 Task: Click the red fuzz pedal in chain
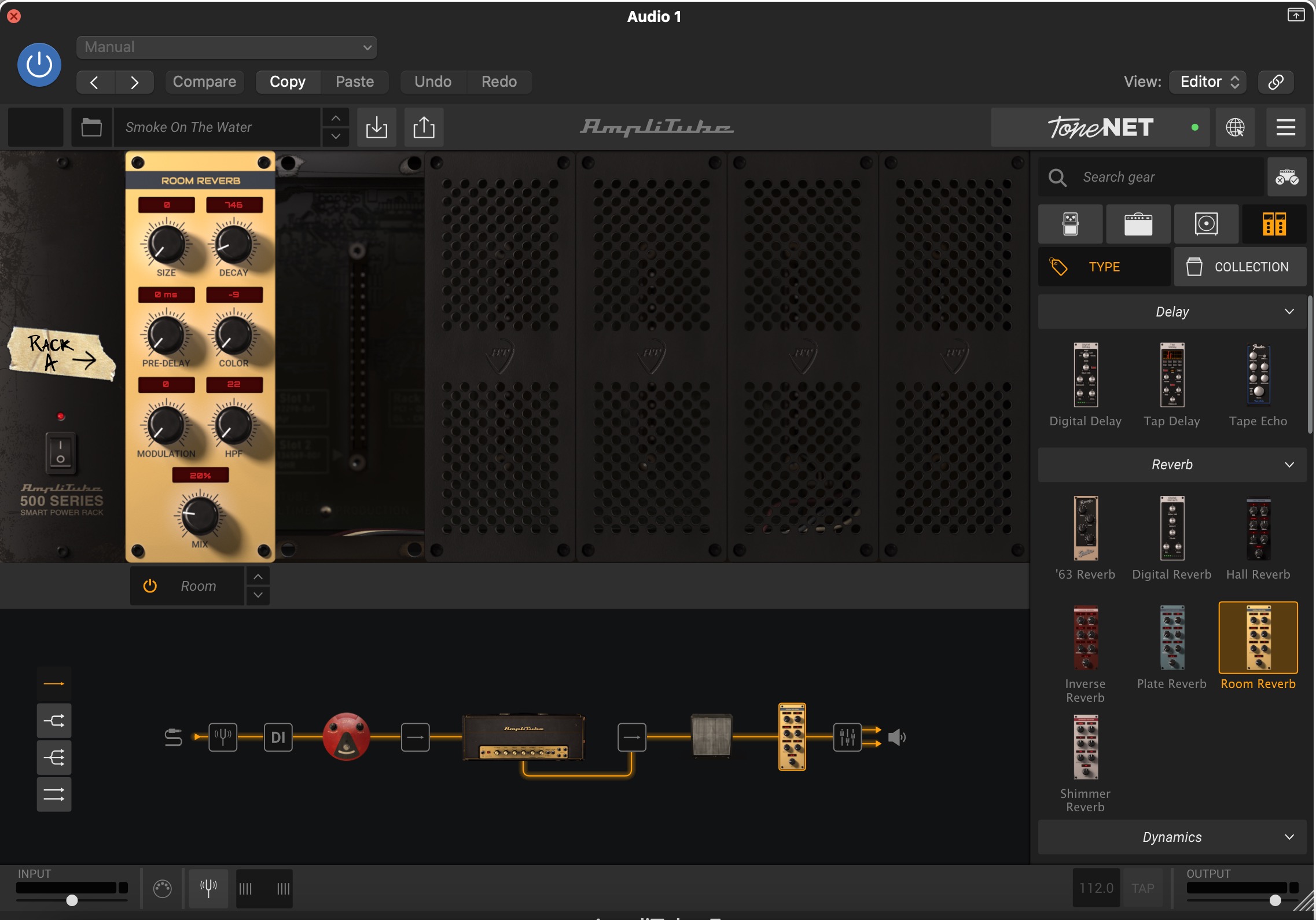[346, 736]
